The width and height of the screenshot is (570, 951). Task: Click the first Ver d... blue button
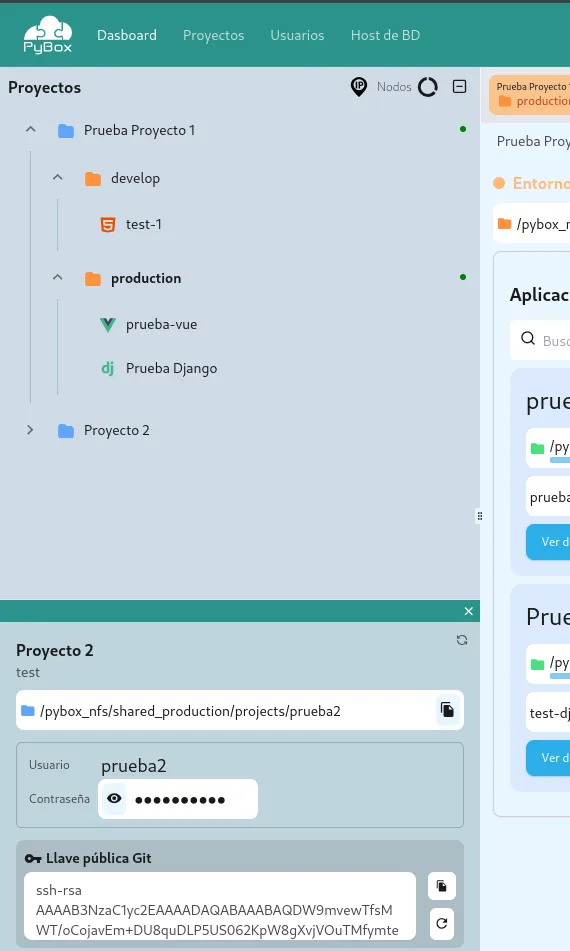pos(548,542)
